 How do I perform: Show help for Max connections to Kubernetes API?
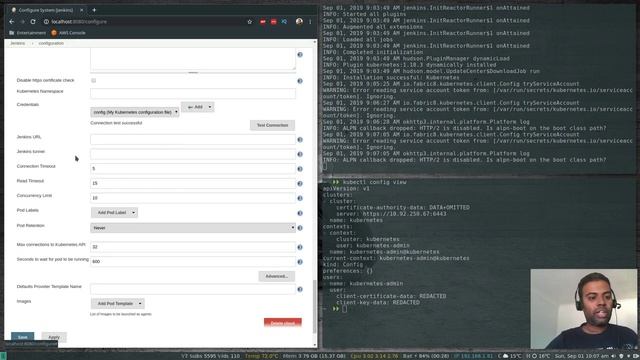click(x=300, y=247)
